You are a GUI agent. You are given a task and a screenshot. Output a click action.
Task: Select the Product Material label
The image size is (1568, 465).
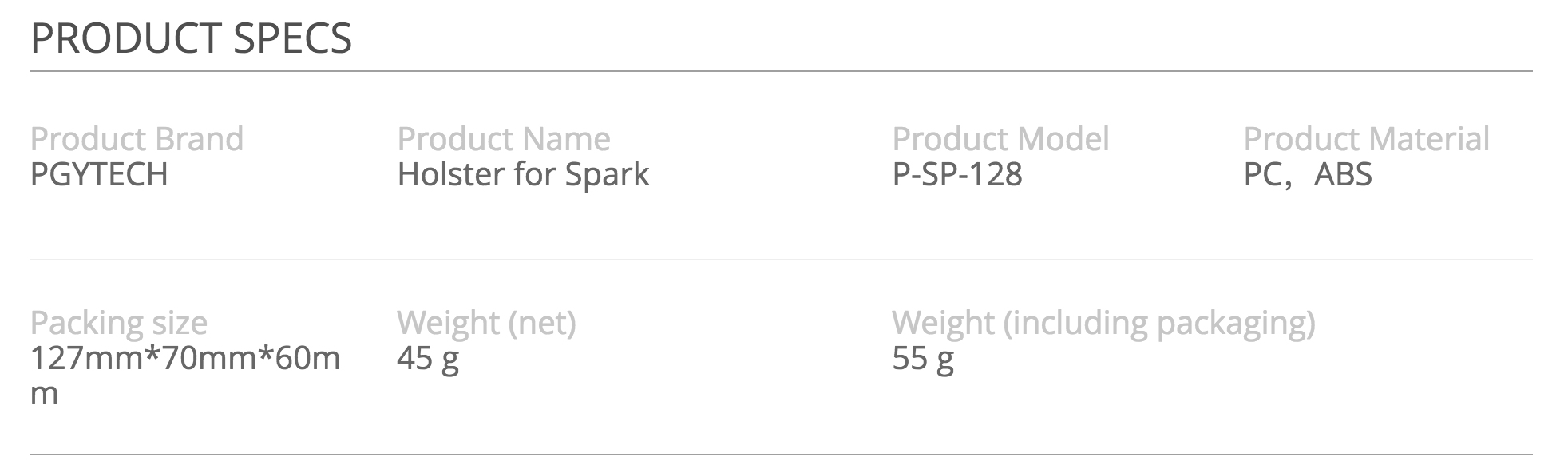(x=1366, y=139)
